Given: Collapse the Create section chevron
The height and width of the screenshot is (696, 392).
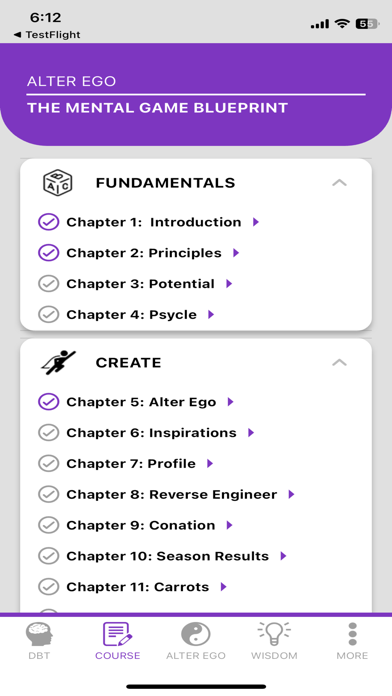Looking at the screenshot, I should click(x=340, y=362).
